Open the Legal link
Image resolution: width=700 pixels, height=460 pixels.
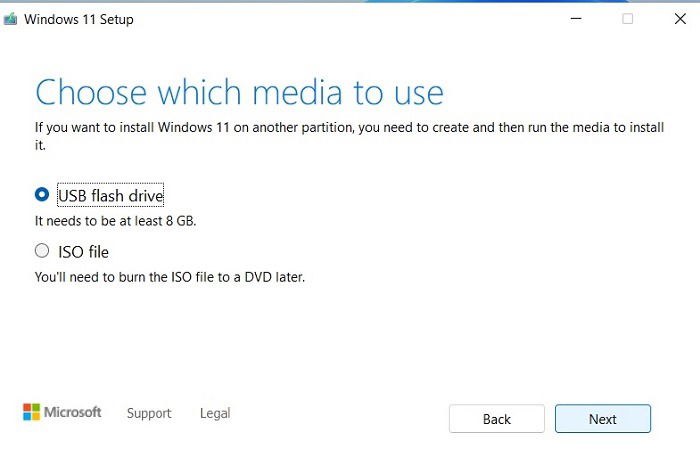click(x=215, y=413)
